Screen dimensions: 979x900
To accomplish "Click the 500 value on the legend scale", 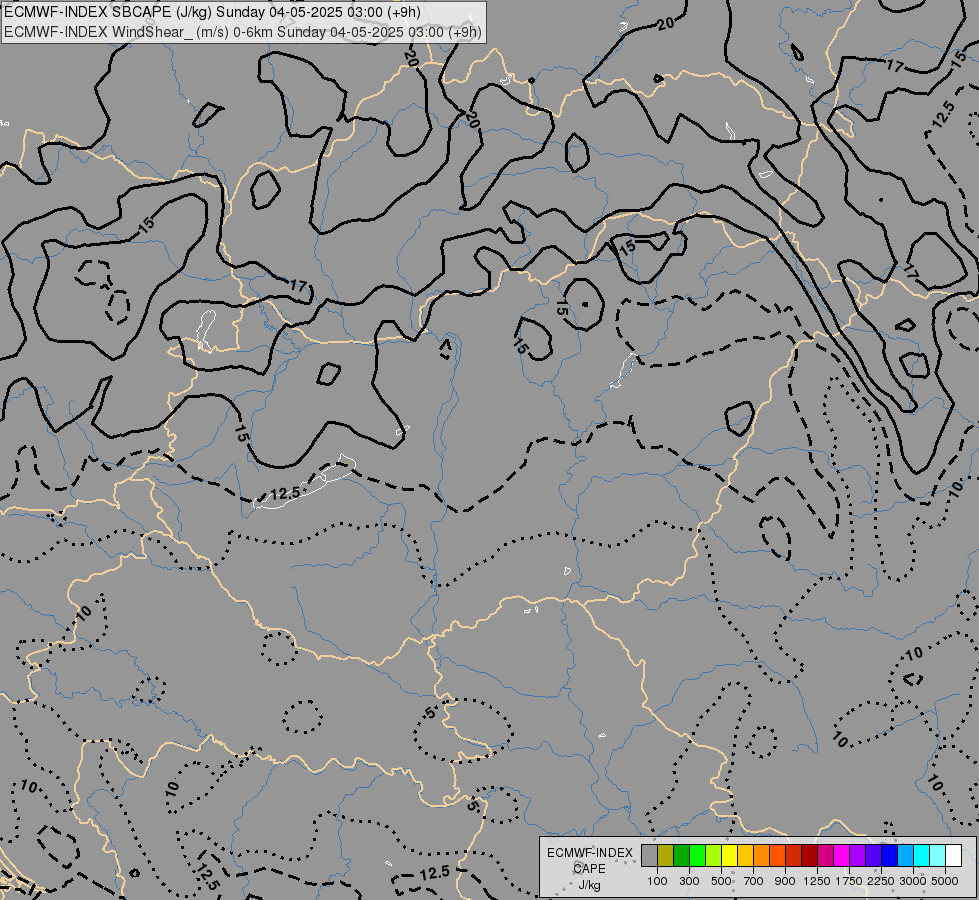I will point(721,881).
